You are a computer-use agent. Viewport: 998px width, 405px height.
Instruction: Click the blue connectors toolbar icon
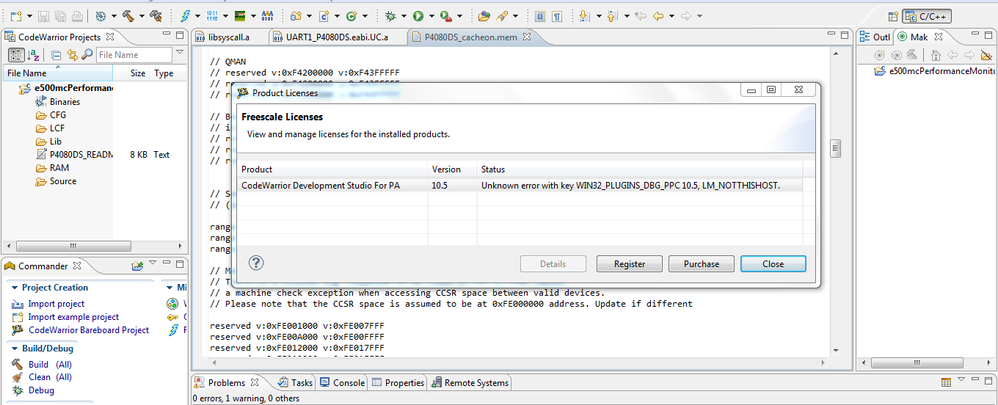267,15
